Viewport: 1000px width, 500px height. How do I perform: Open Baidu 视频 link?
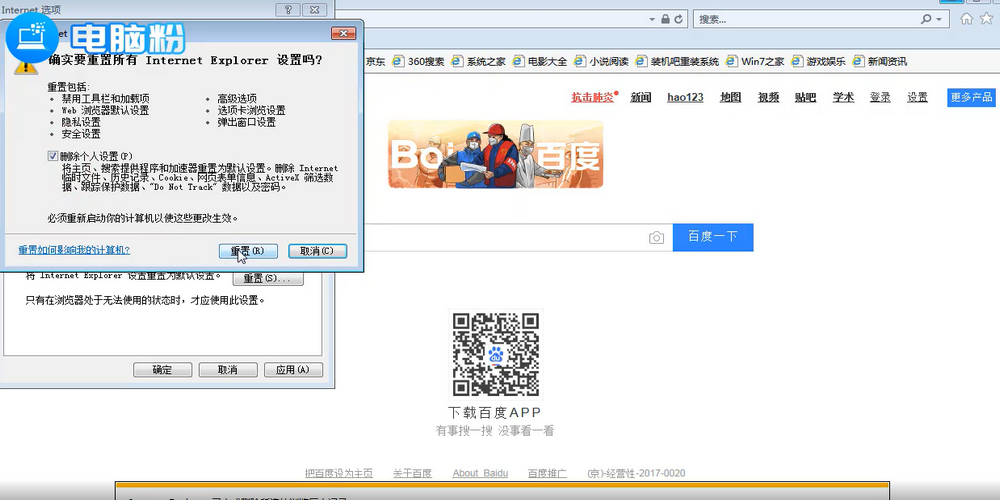pyautogui.click(x=768, y=98)
